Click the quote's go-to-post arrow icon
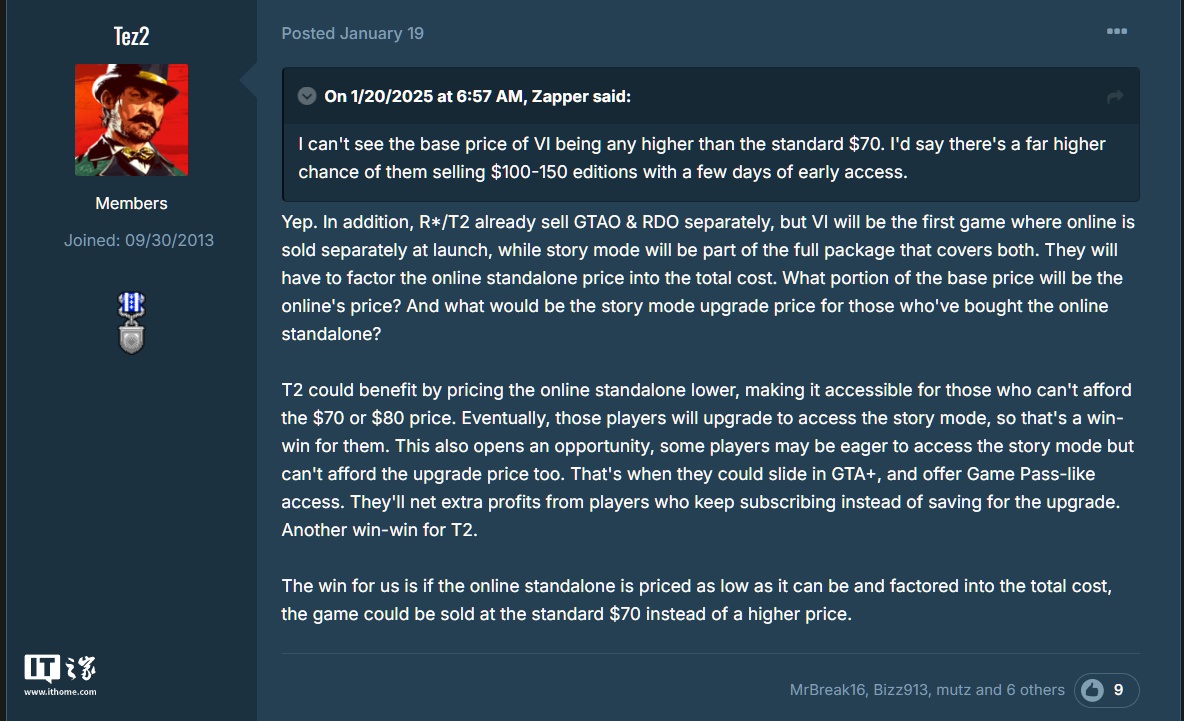1184x721 pixels. (1115, 97)
